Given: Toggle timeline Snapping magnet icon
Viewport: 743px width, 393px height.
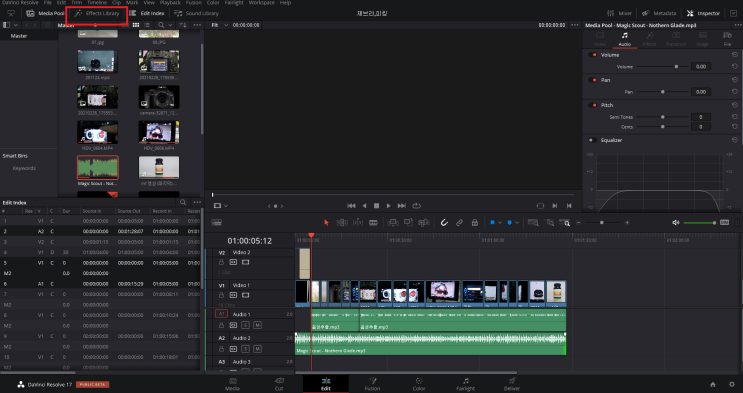Looking at the screenshot, I should 444,222.
